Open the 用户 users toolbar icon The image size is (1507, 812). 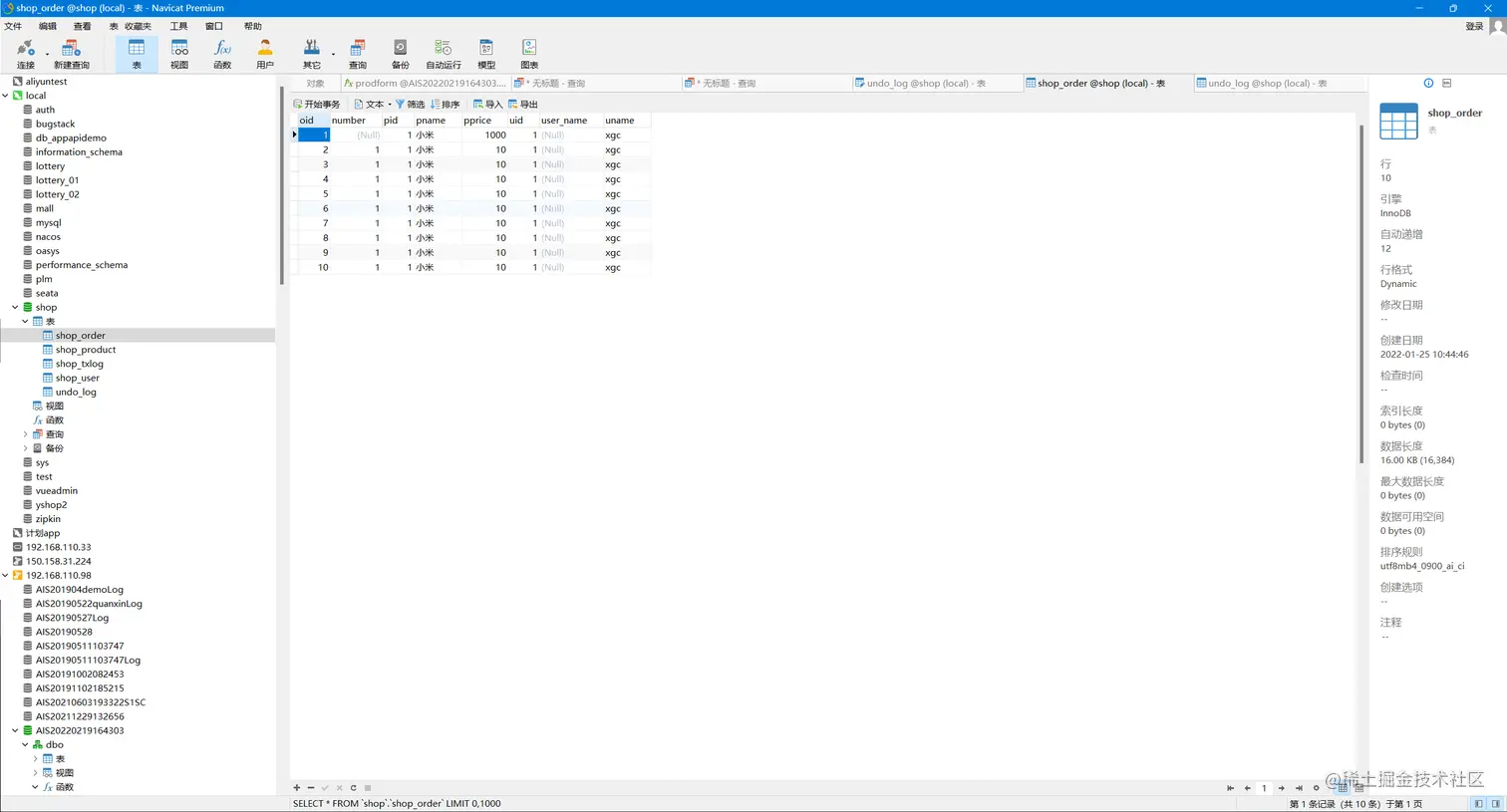(265, 54)
